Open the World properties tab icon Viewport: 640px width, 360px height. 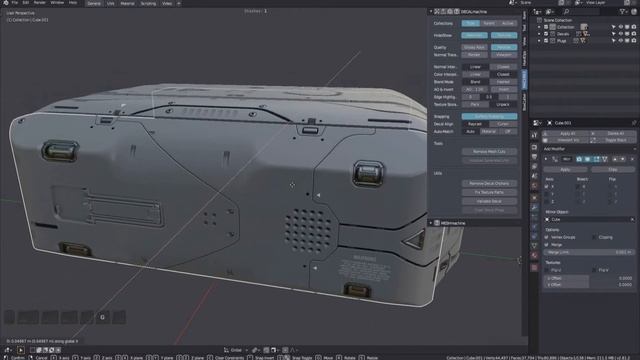coord(534,186)
